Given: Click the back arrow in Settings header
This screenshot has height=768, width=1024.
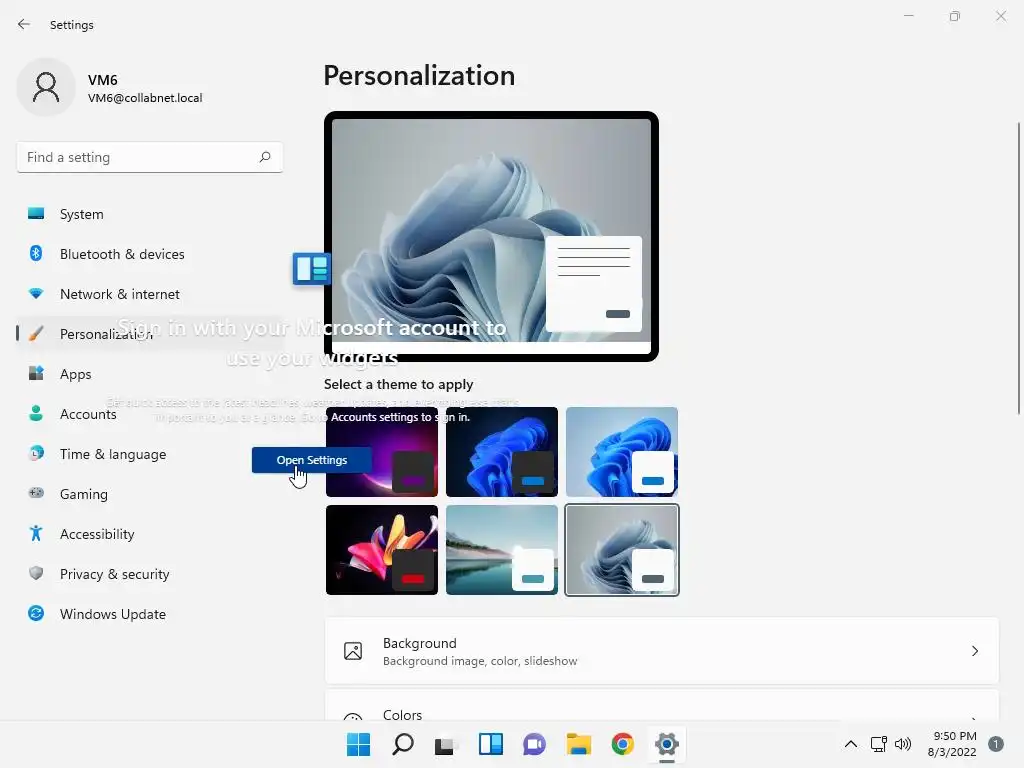Looking at the screenshot, I should tap(24, 24).
